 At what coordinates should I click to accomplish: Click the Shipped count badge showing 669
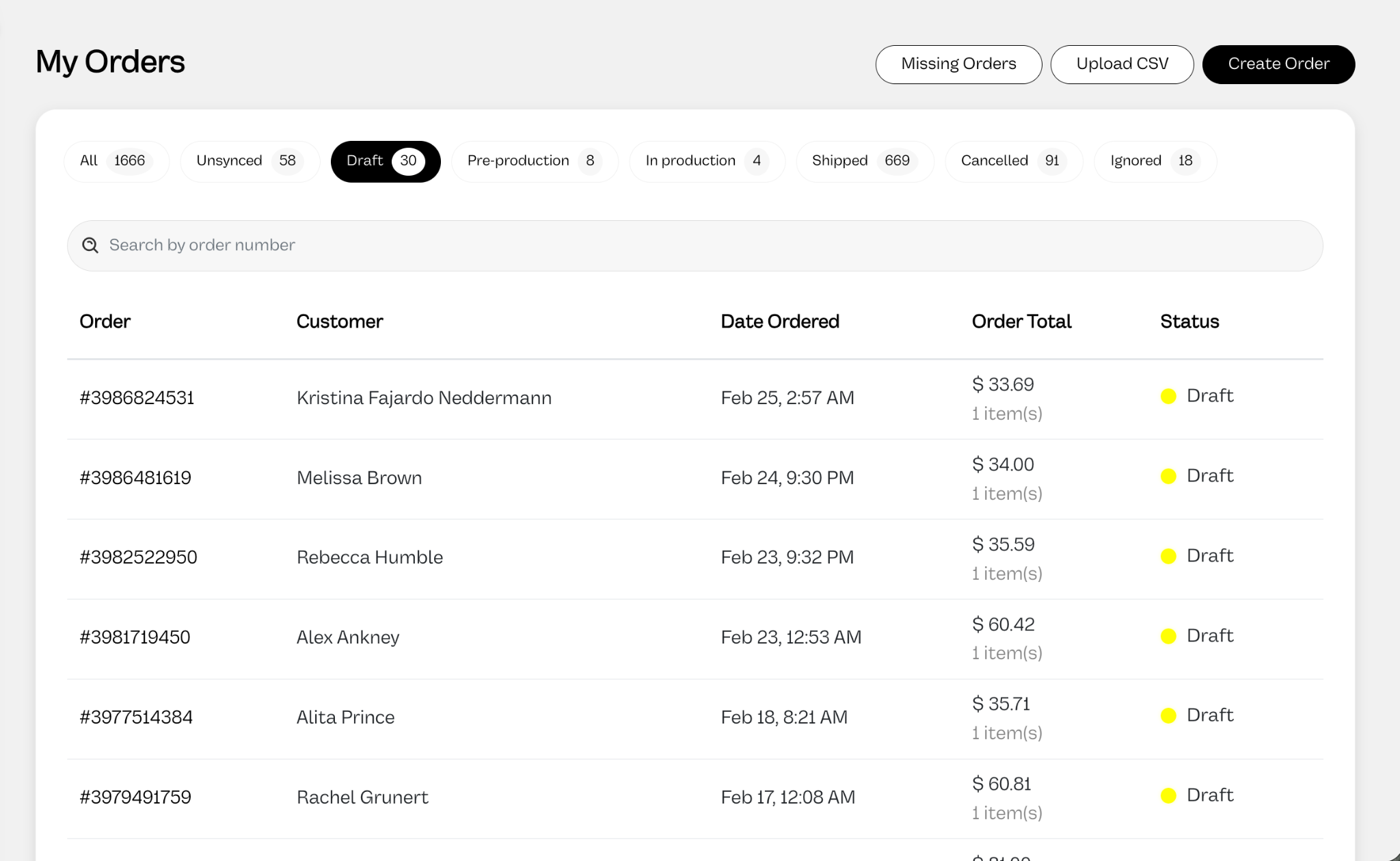(x=897, y=161)
